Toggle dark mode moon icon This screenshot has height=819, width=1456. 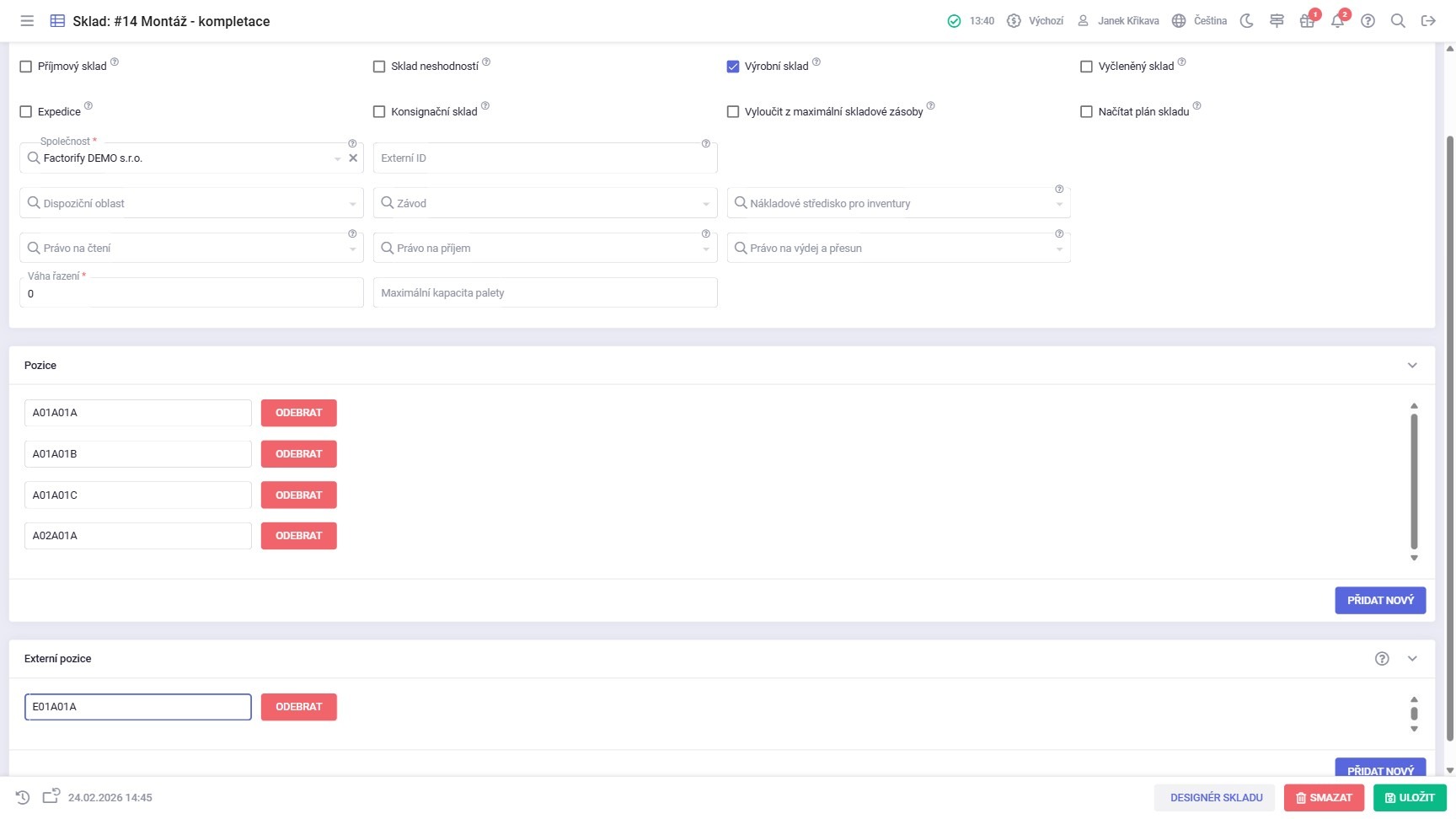(1246, 21)
